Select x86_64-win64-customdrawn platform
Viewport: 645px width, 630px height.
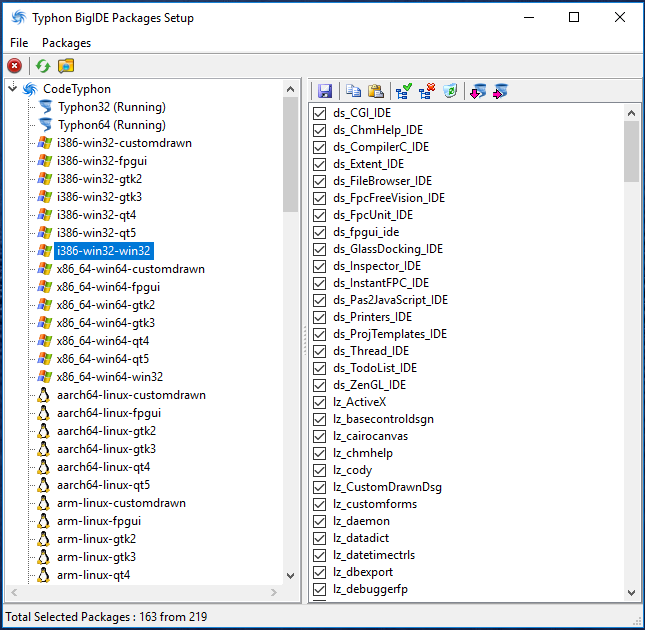pos(130,269)
